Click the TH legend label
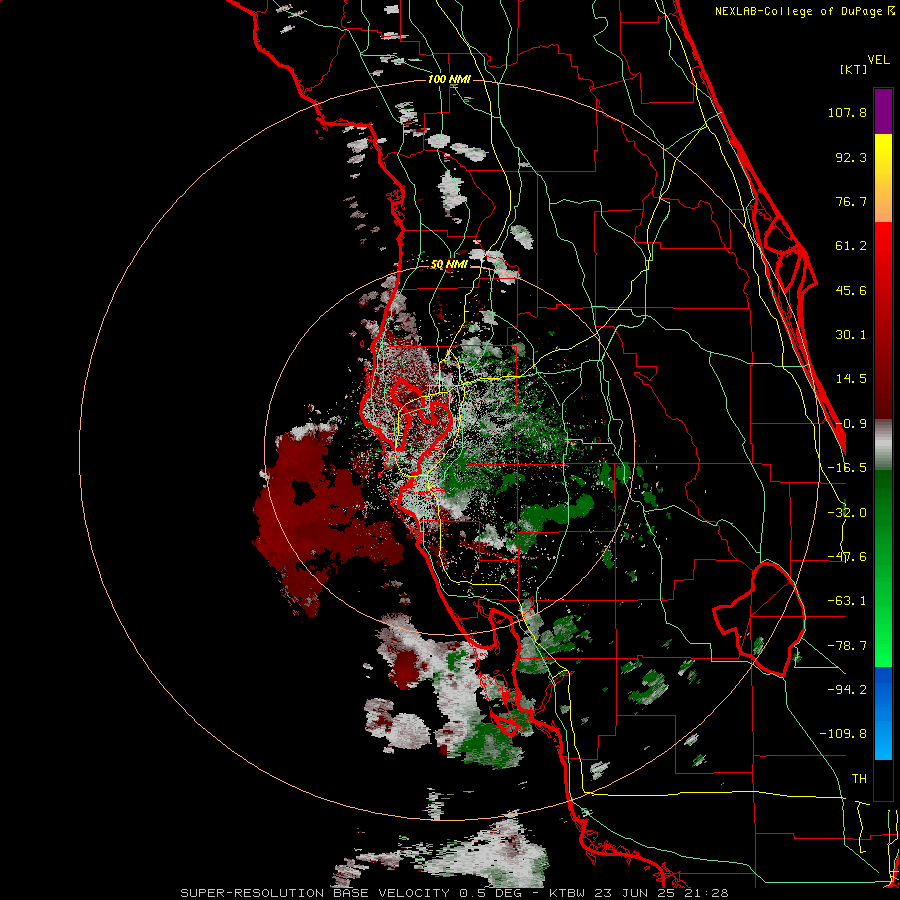The width and height of the screenshot is (900, 900). 859,778
